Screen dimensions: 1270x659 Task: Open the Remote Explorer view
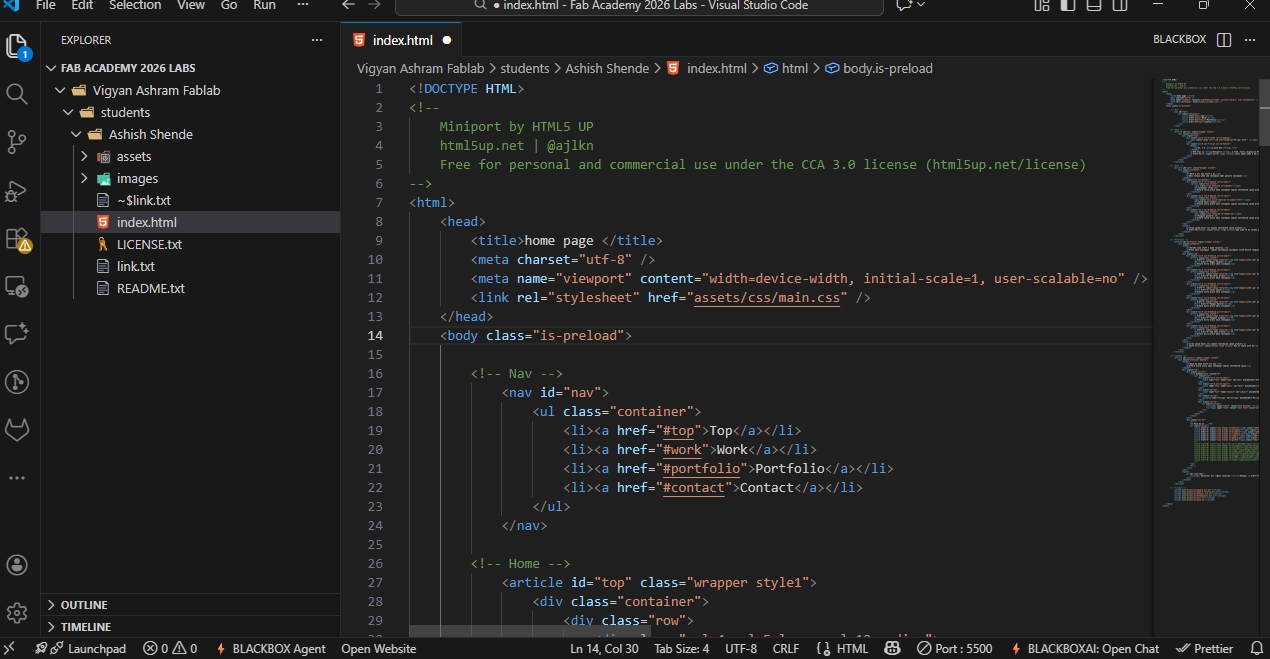click(17, 286)
